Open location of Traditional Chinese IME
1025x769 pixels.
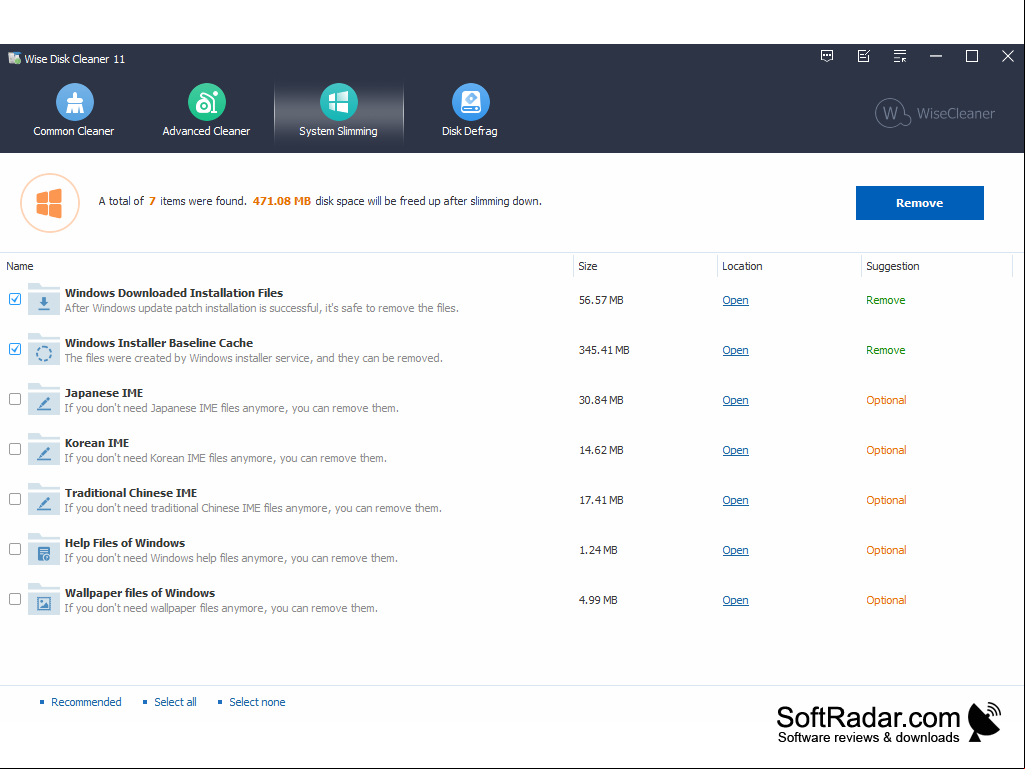735,500
